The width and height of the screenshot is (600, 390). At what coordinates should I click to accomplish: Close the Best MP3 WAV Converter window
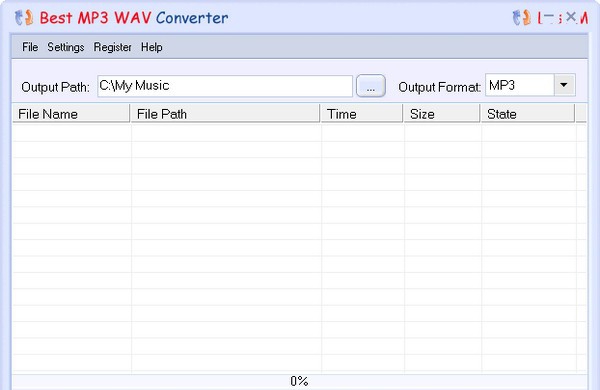tap(571, 17)
